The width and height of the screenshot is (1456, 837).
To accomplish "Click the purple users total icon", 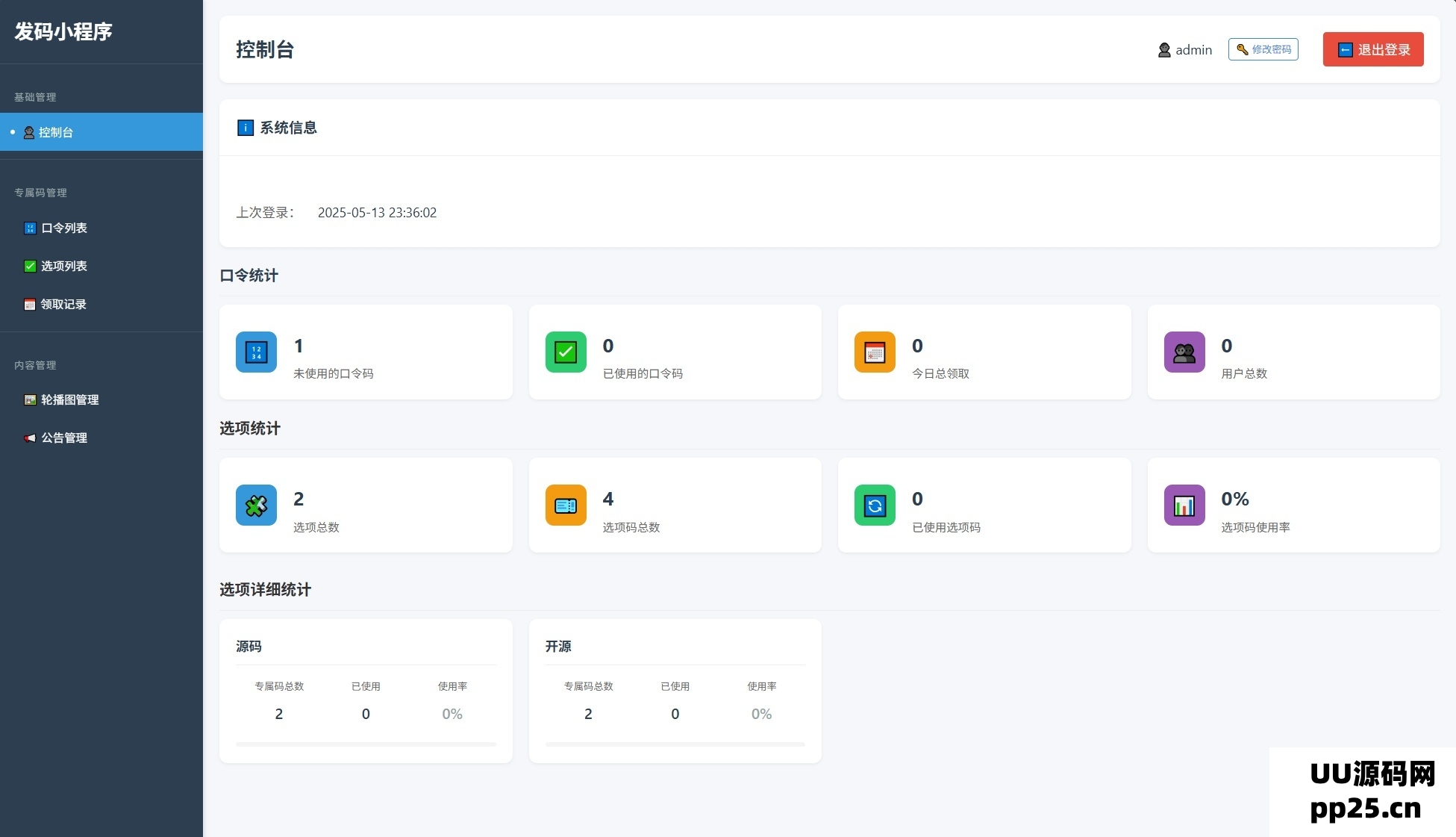I will (1184, 352).
